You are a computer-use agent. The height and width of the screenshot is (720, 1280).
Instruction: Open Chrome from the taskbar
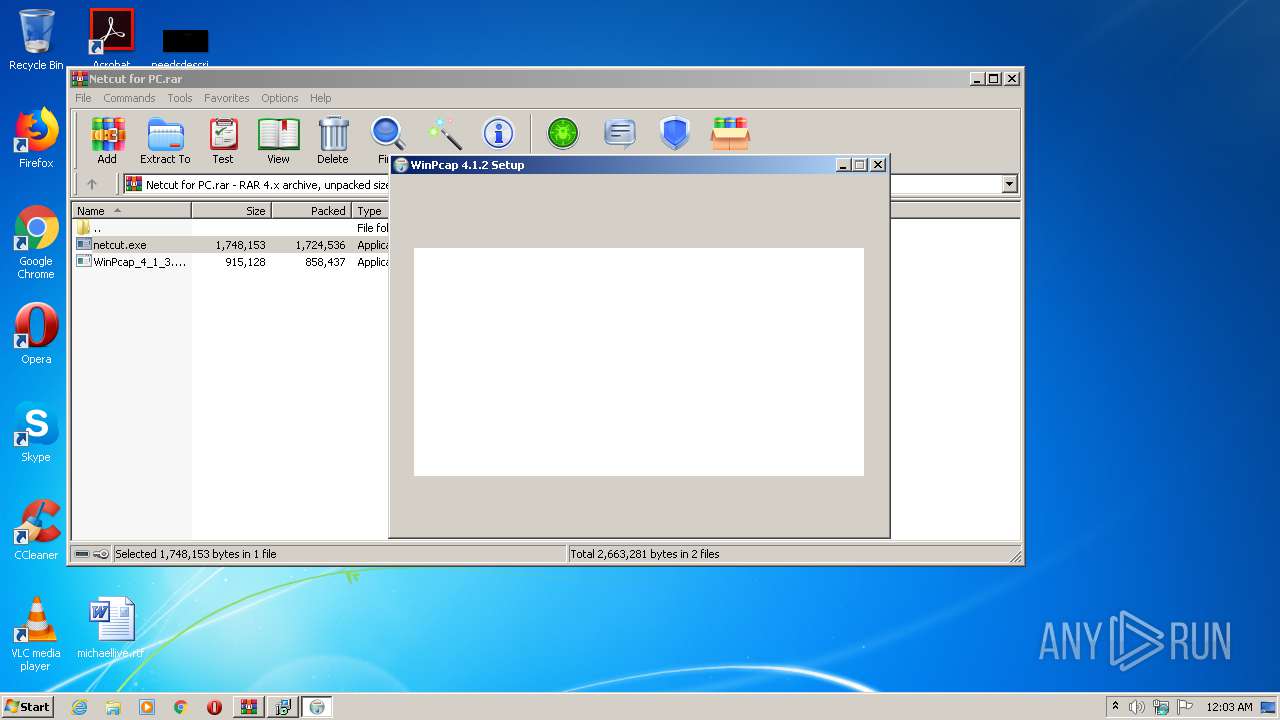(180, 707)
